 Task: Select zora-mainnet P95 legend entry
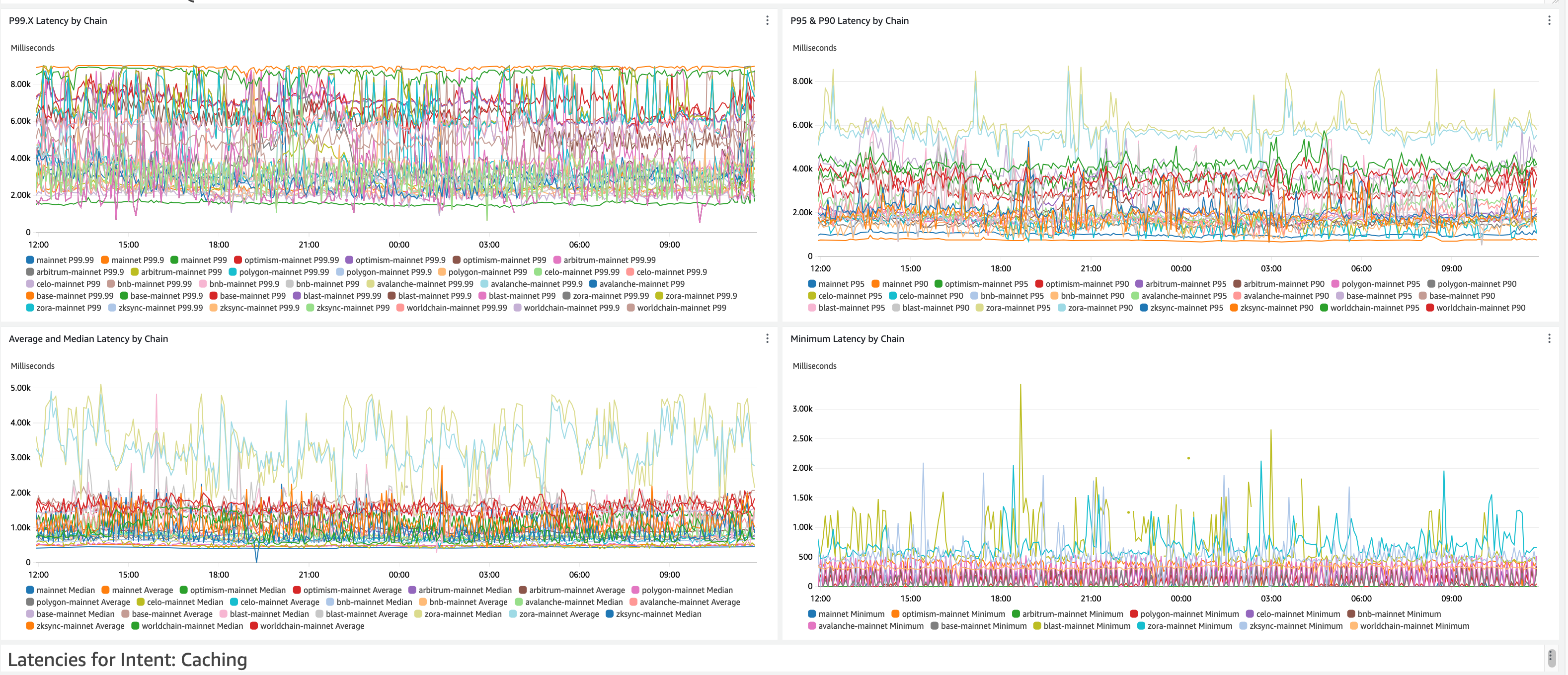1013,308
